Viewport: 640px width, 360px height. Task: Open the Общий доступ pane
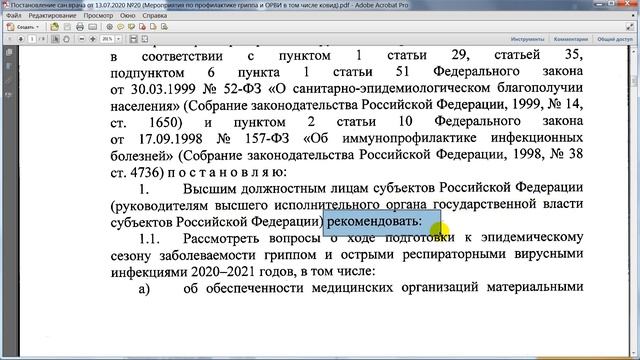point(615,39)
